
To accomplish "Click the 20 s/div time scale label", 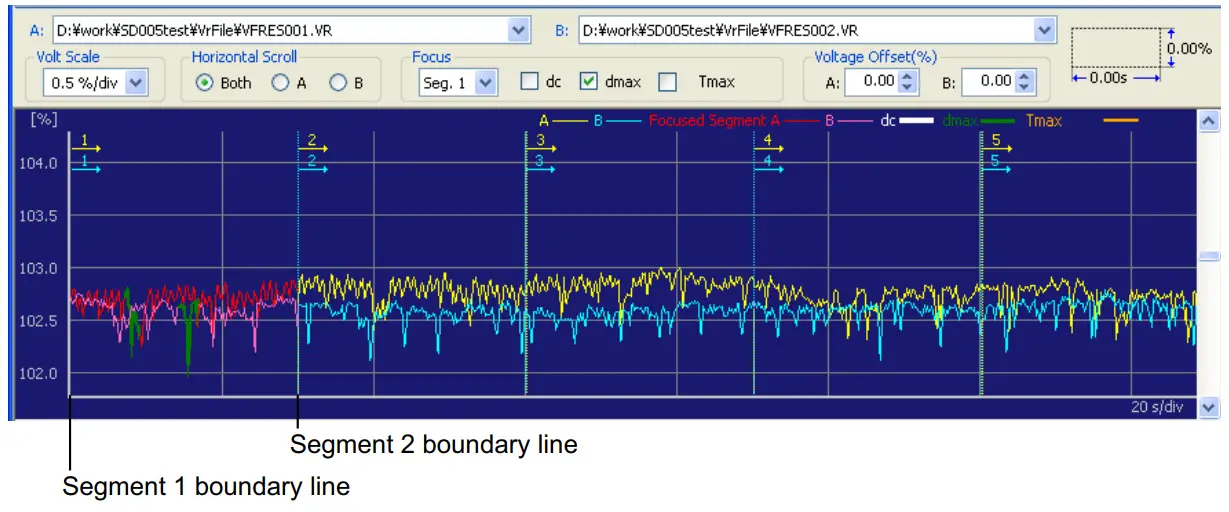I will coord(1158,407).
